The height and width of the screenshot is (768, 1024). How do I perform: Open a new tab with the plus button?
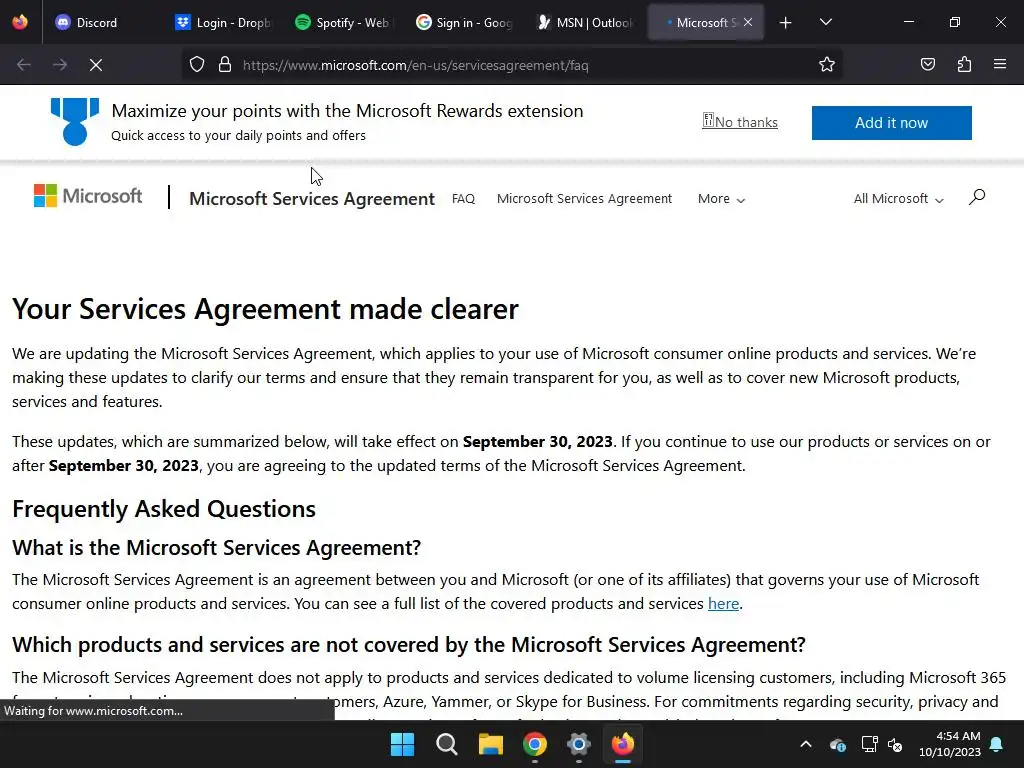click(786, 23)
